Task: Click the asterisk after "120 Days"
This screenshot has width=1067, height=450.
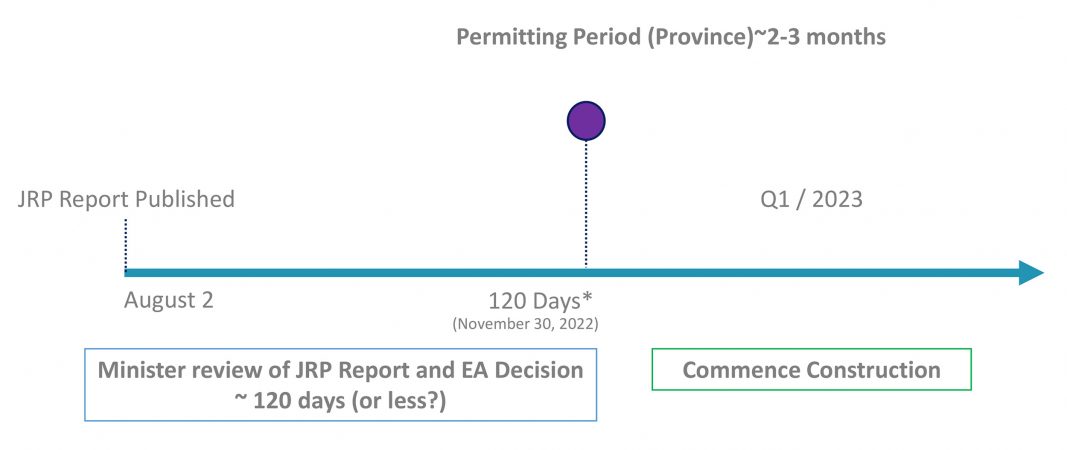Action: click(590, 299)
